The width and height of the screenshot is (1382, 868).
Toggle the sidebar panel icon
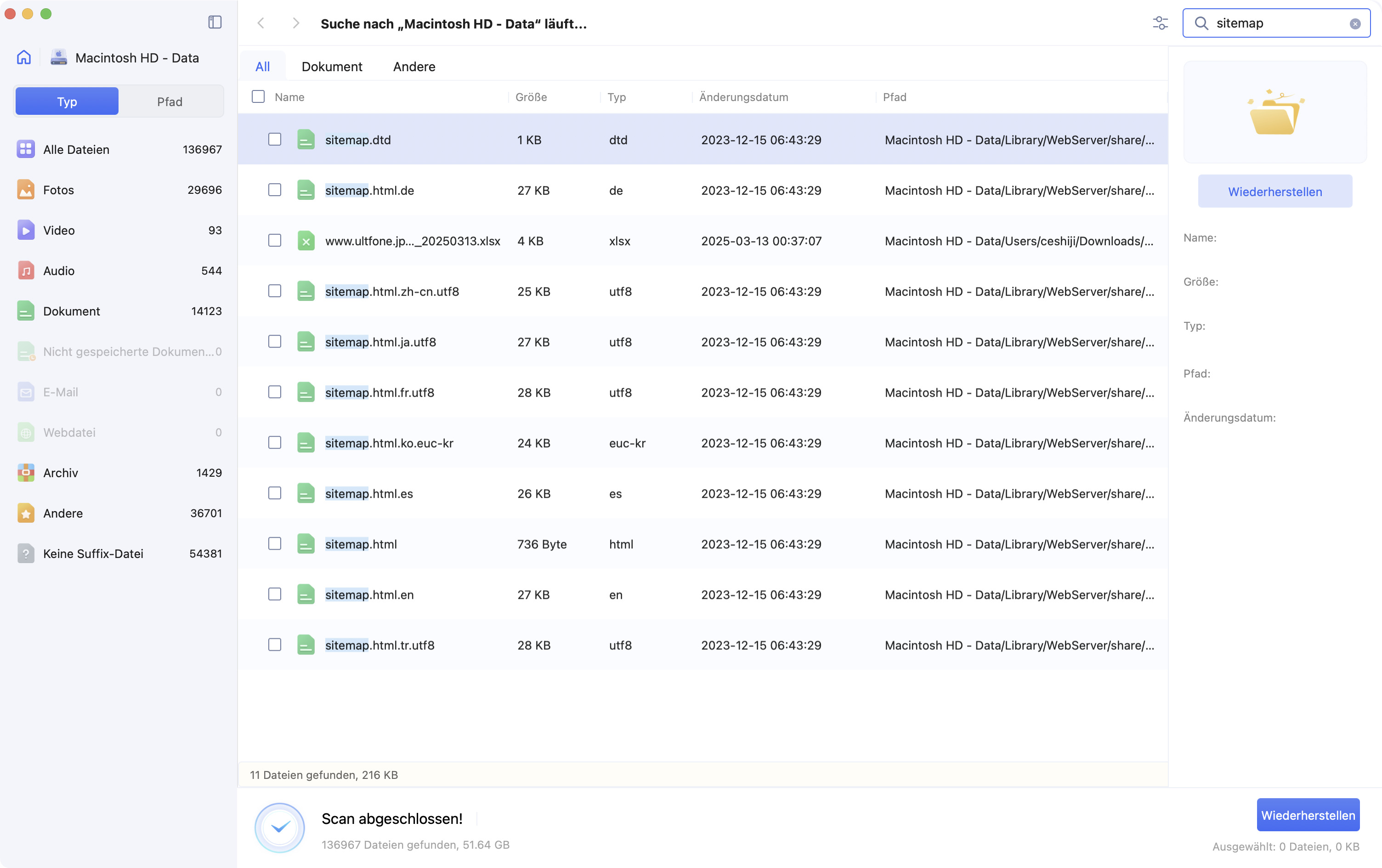(215, 23)
